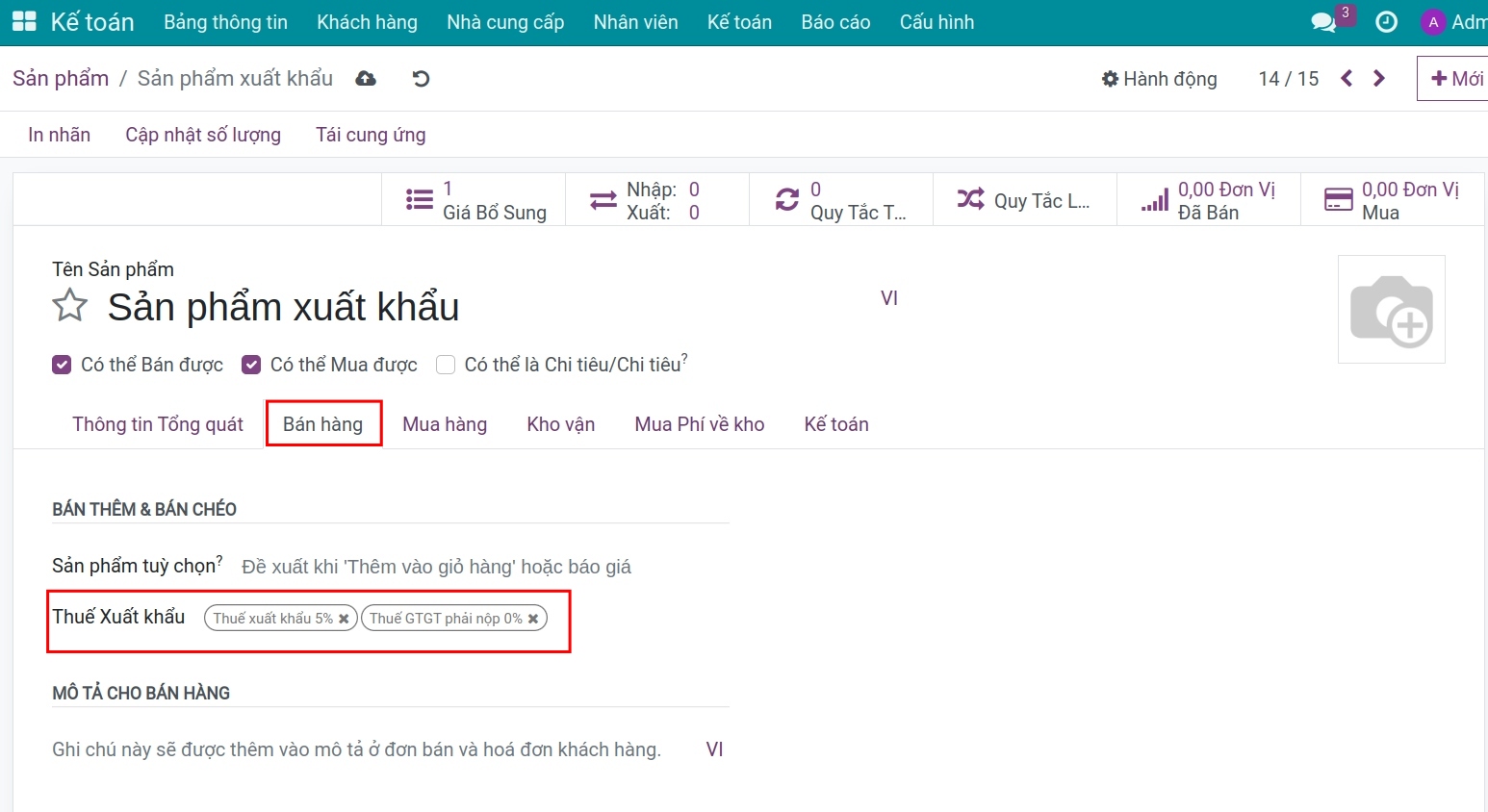1488x812 pixels.
Task: Click Cập nhật số lượng button
Action: pyautogui.click(x=203, y=135)
